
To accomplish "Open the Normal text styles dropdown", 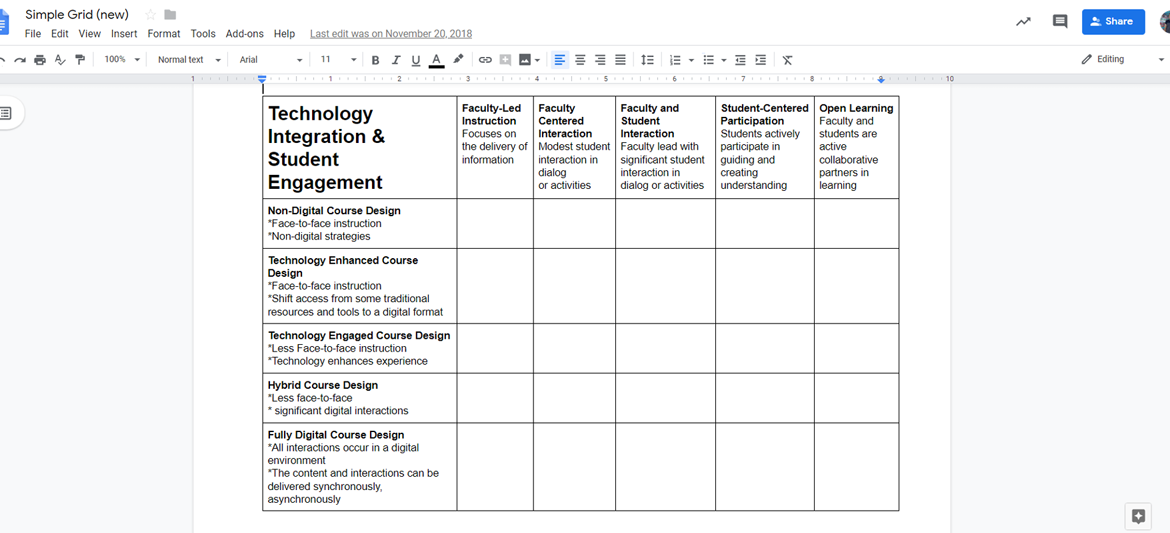I will (x=188, y=60).
